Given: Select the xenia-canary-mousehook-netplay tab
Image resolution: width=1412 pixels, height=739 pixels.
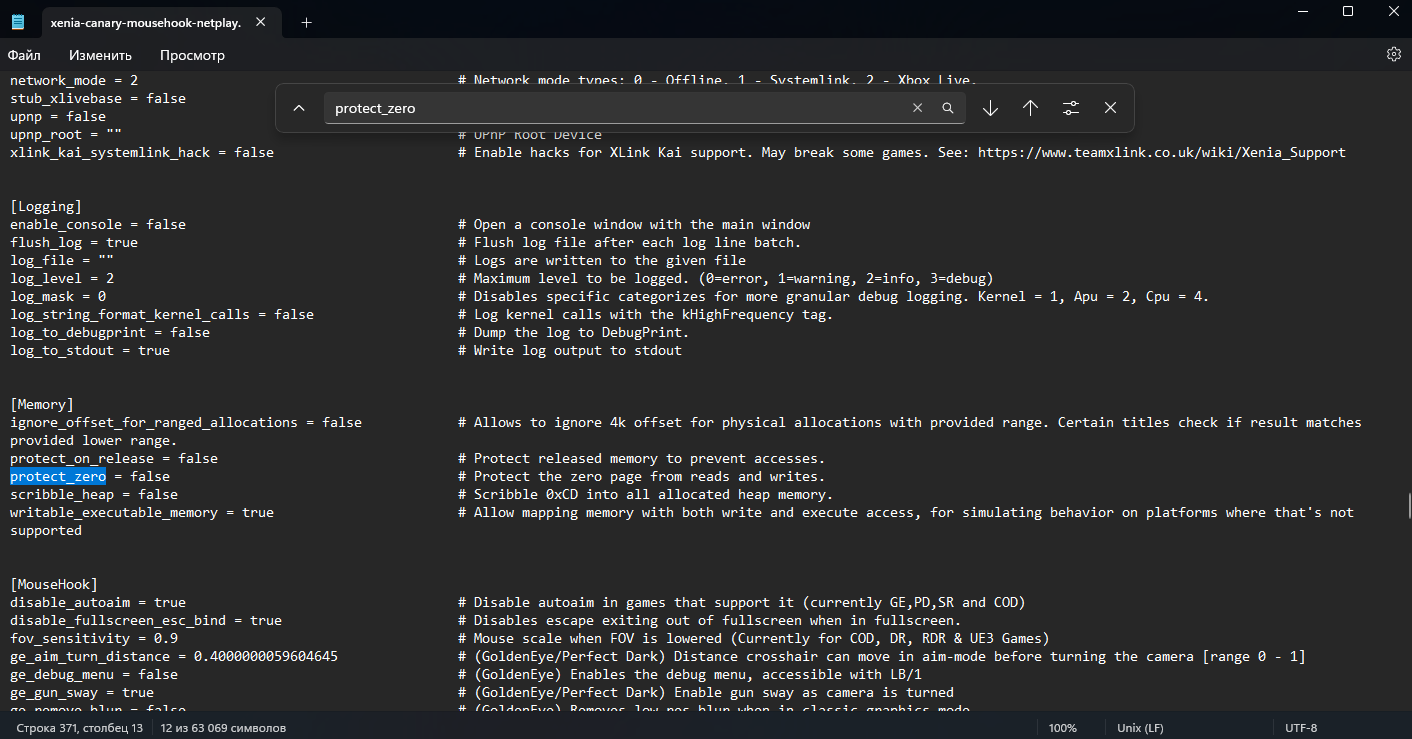Looking at the screenshot, I should [x=145, y=22].
